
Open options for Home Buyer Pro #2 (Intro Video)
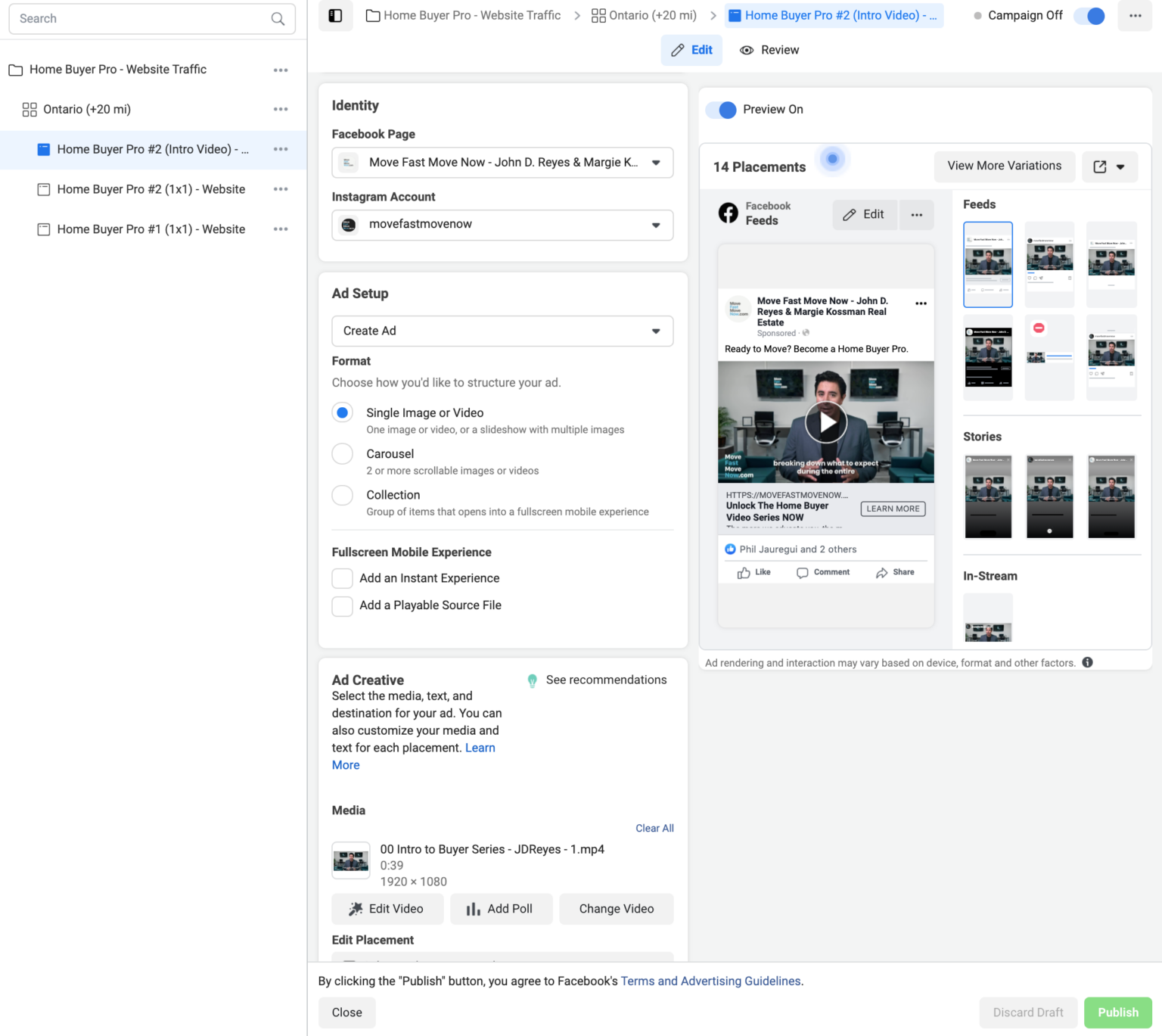click(x=281, y=149)
